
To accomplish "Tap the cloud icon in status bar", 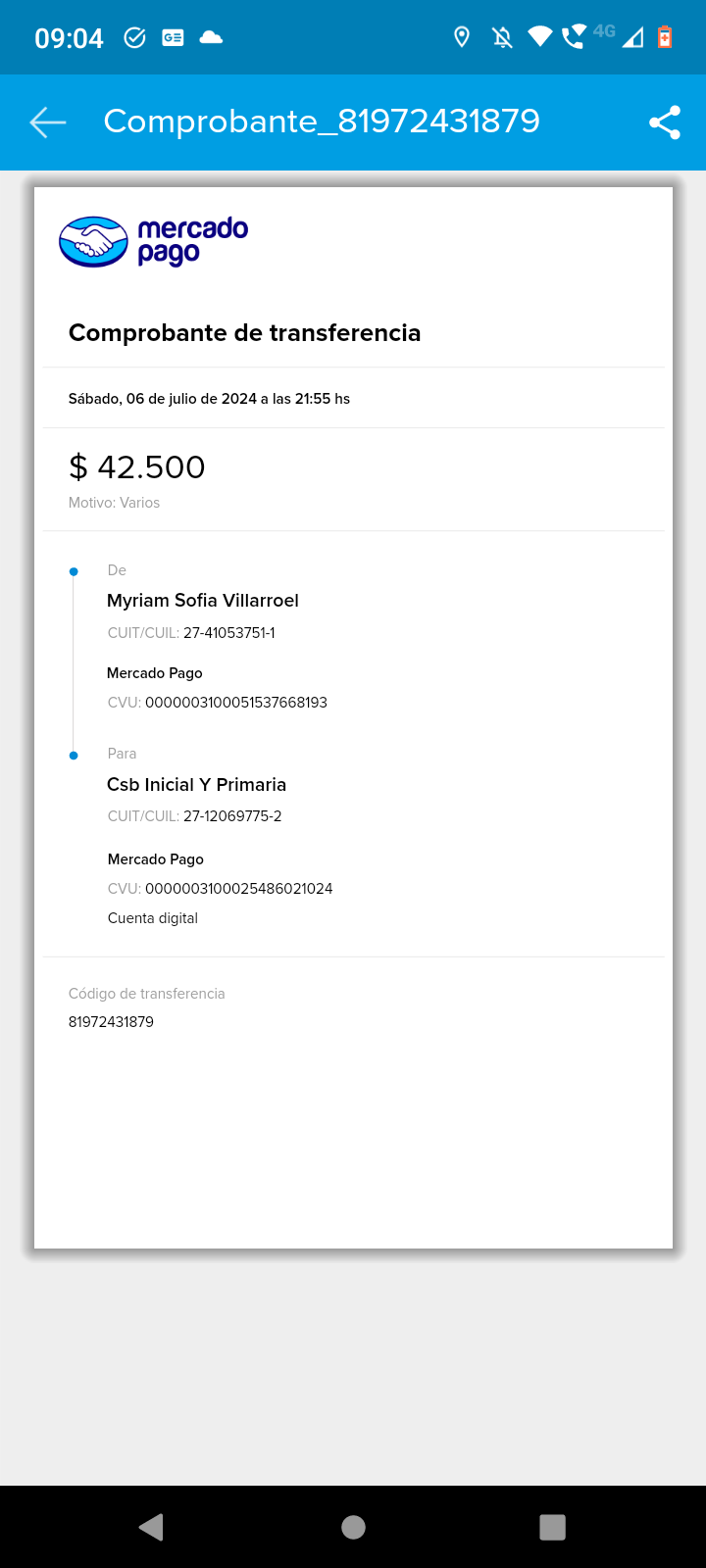I will (211, 37).
